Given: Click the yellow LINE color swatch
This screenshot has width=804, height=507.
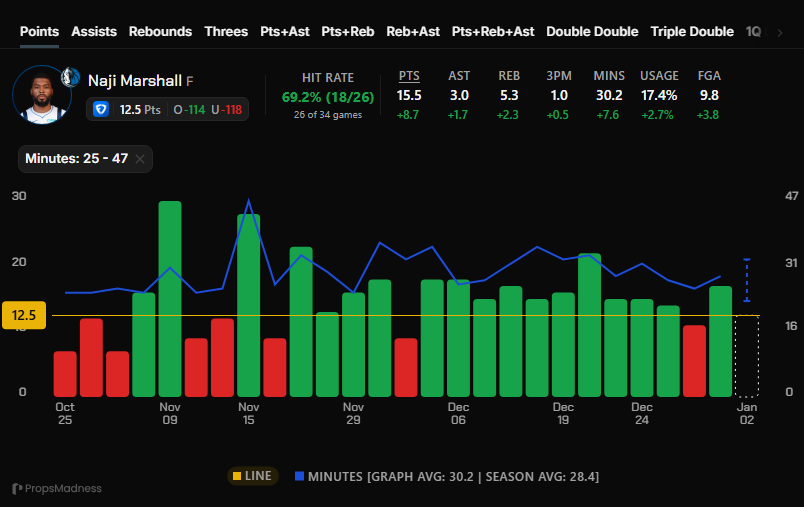Looking at the screenshot, I should [x=237, y=476].
